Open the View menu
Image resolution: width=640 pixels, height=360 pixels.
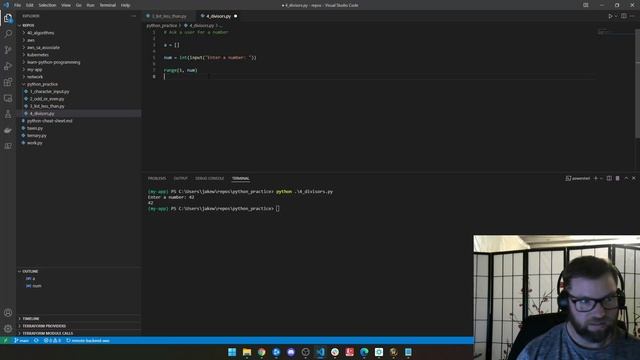pyautogui.click(x=66, y=5)
